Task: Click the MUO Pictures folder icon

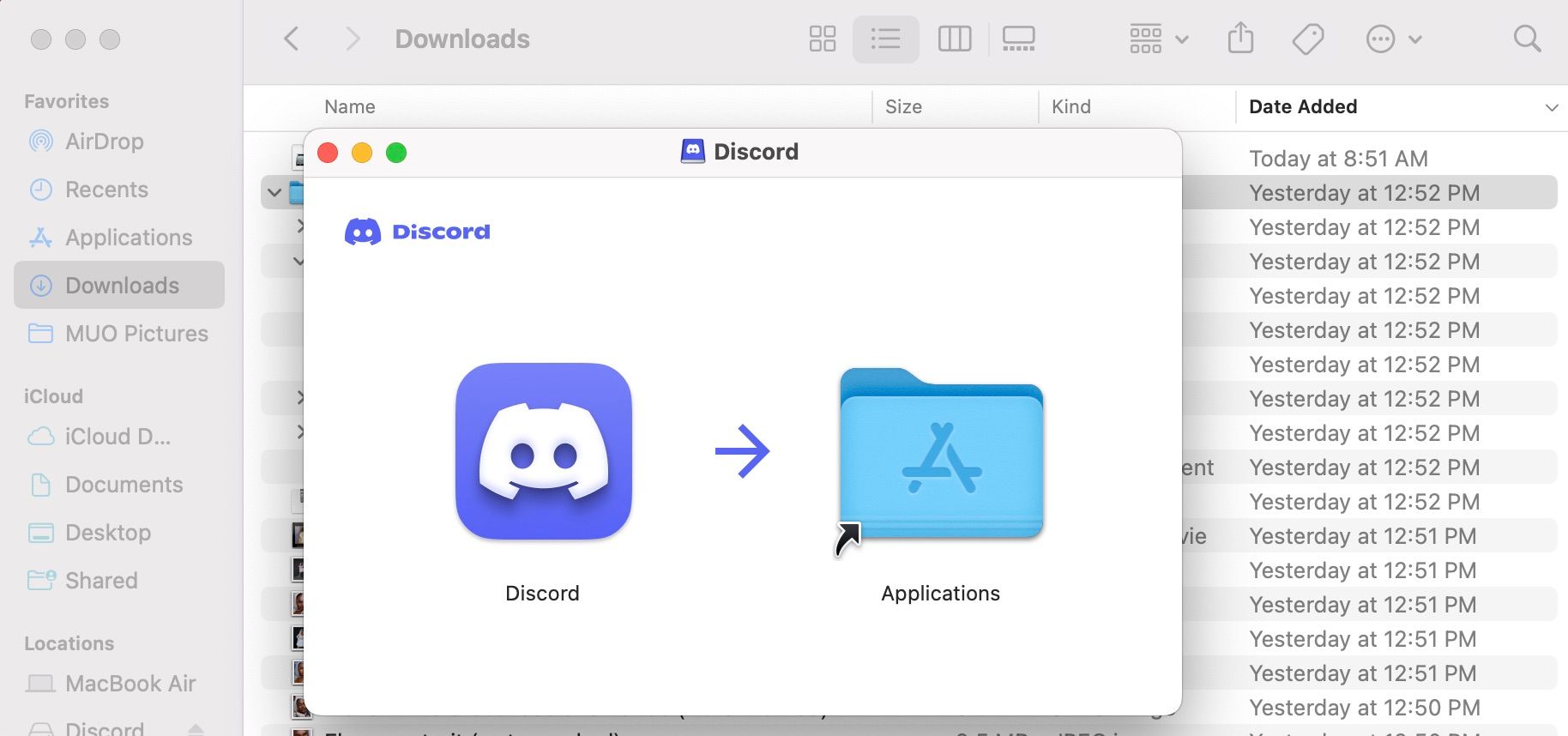Action: click(40, 333)
